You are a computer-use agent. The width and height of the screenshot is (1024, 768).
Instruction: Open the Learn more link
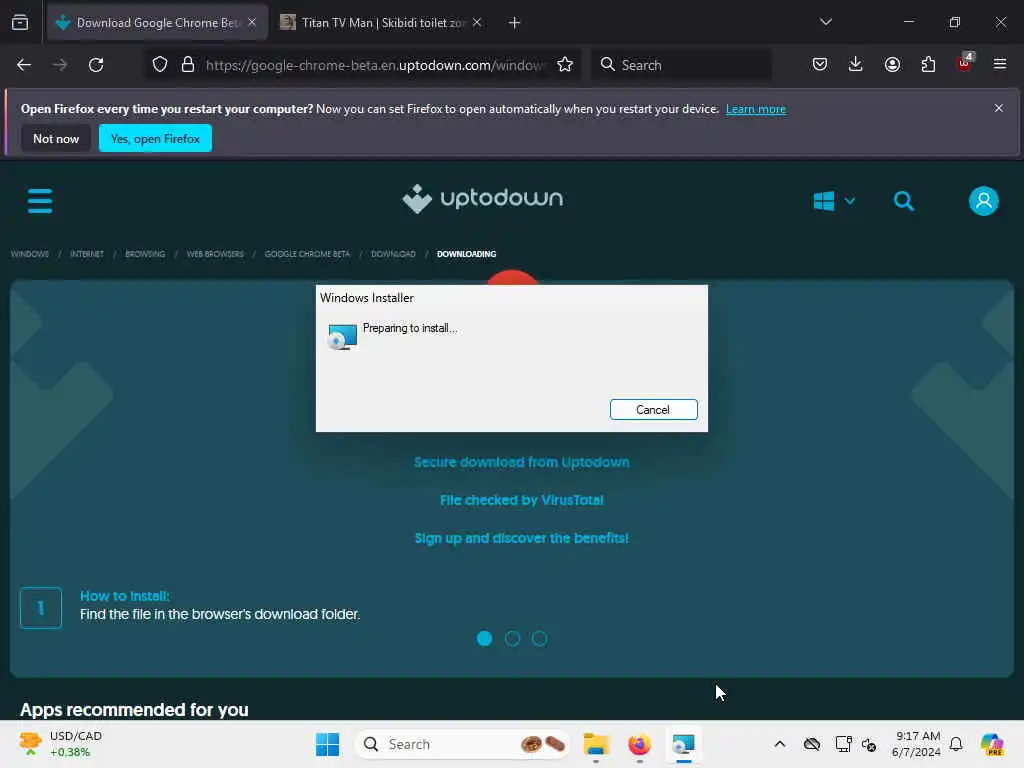coord(756,109)
